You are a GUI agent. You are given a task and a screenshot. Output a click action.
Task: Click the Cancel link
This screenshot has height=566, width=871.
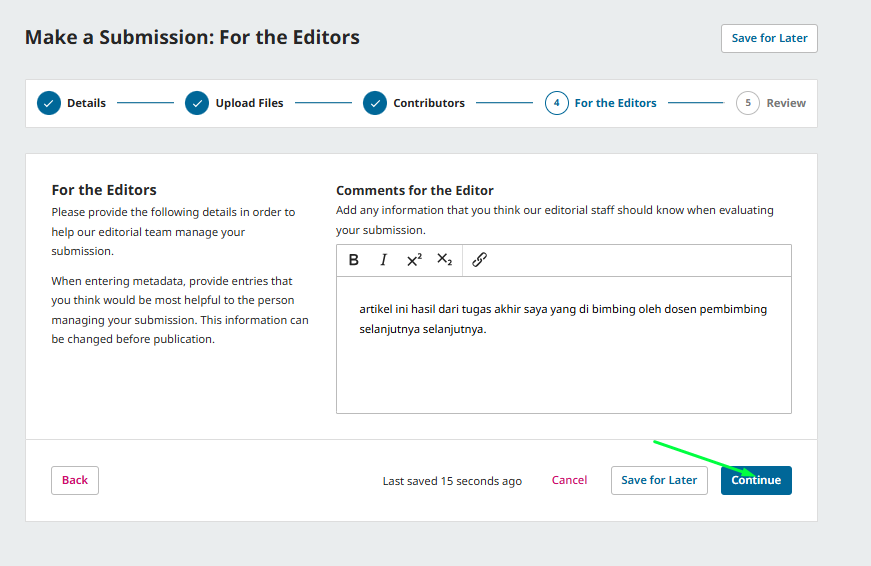[x=569, y=480]
